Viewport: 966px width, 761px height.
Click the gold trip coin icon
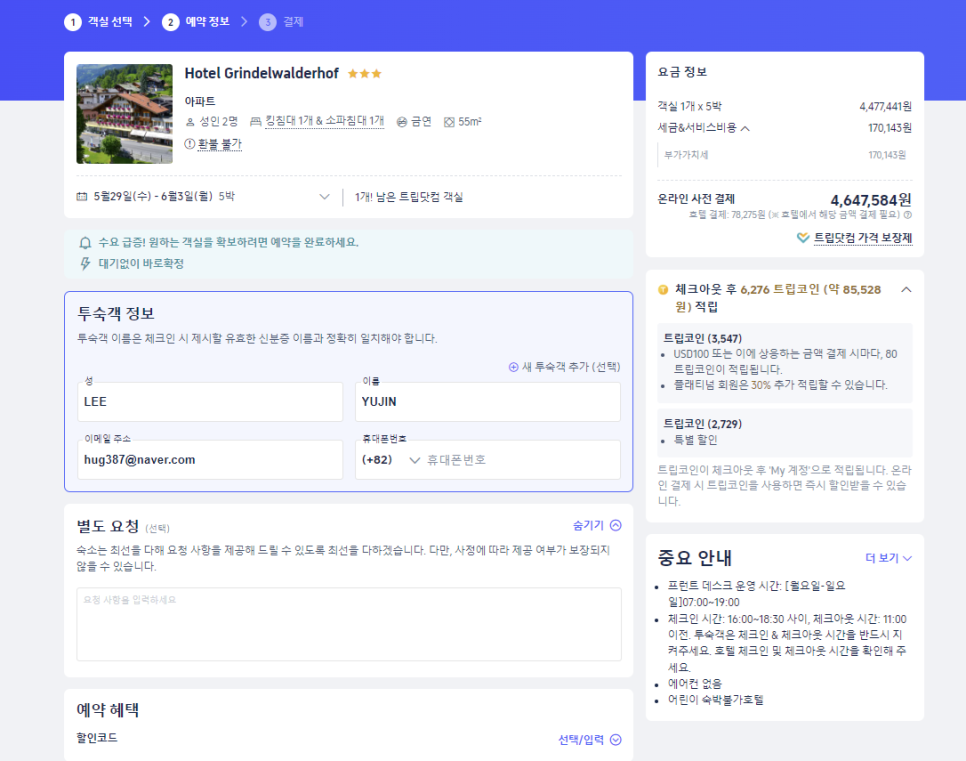(x=664, y=290)
